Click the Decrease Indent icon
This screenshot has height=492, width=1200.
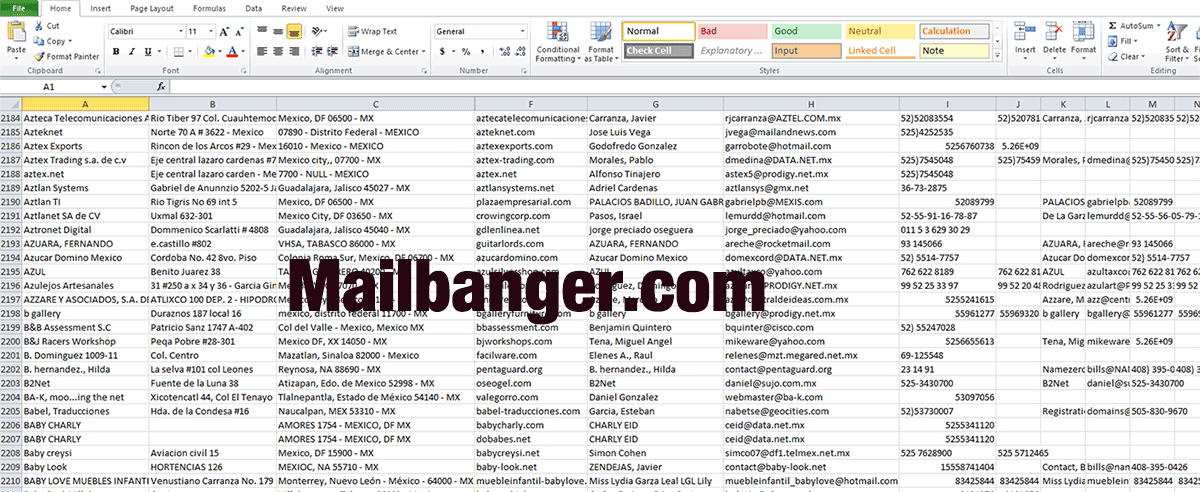315,51
